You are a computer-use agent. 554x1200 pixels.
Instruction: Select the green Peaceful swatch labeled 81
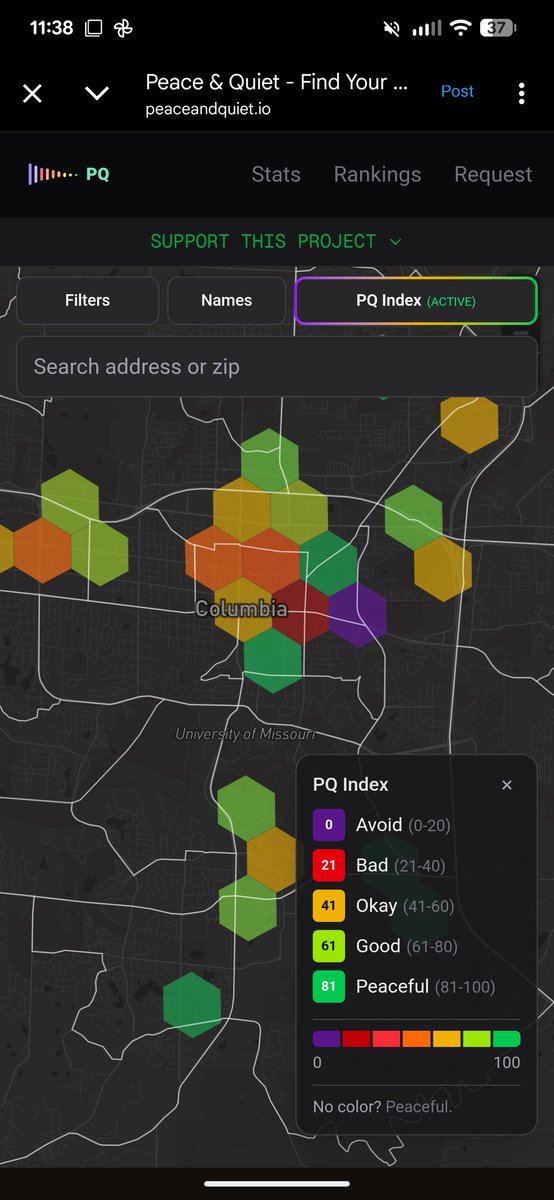tap(329, 987)
